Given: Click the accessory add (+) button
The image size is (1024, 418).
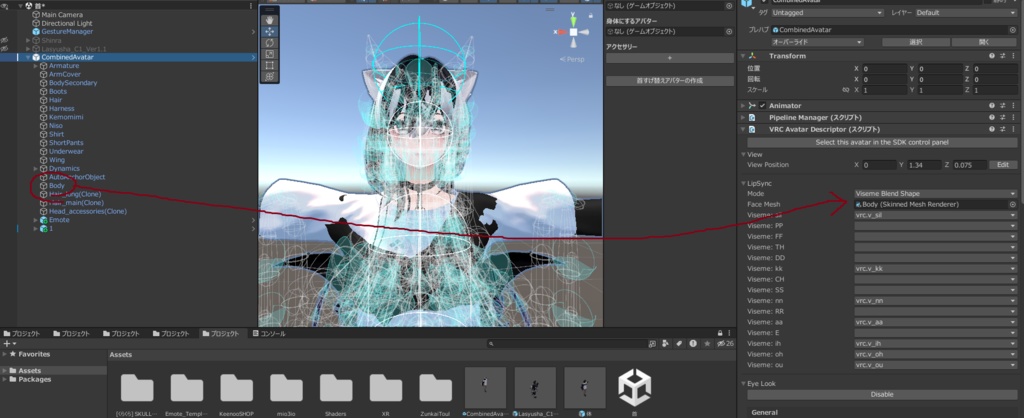Looking at the screenshot, I should pyautogui.click(x=669, y=58).
